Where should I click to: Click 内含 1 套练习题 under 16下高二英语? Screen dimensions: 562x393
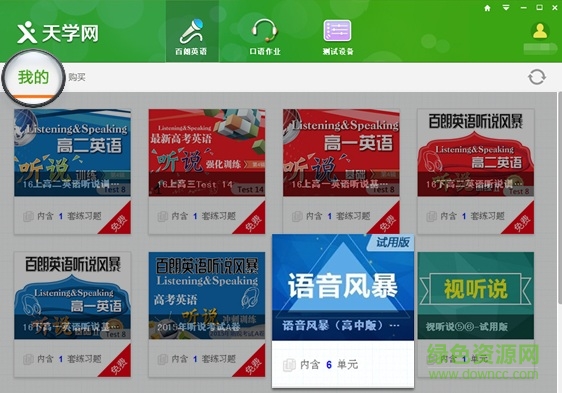coord(472,216)
